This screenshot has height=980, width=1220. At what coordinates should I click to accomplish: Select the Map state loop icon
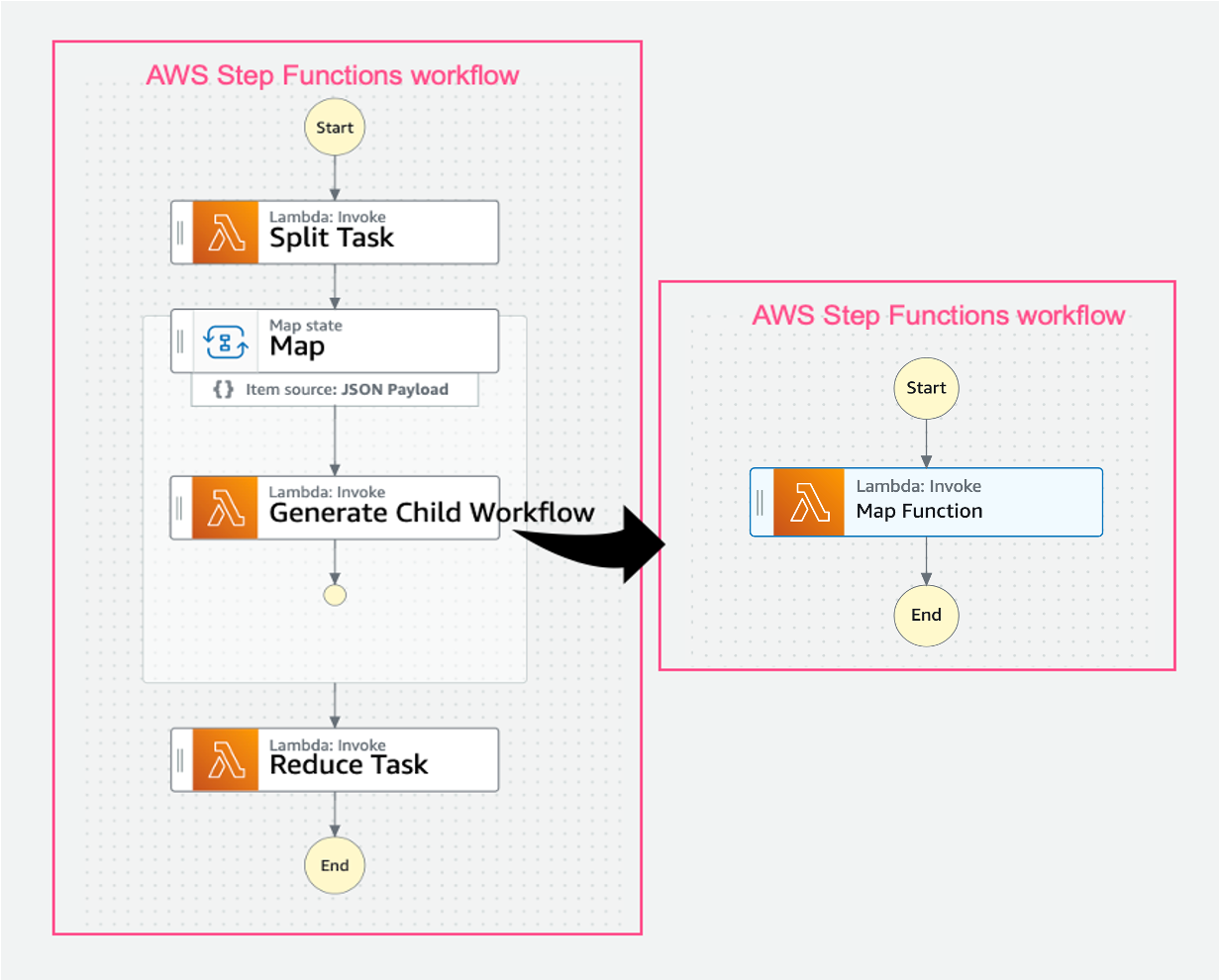226,342
